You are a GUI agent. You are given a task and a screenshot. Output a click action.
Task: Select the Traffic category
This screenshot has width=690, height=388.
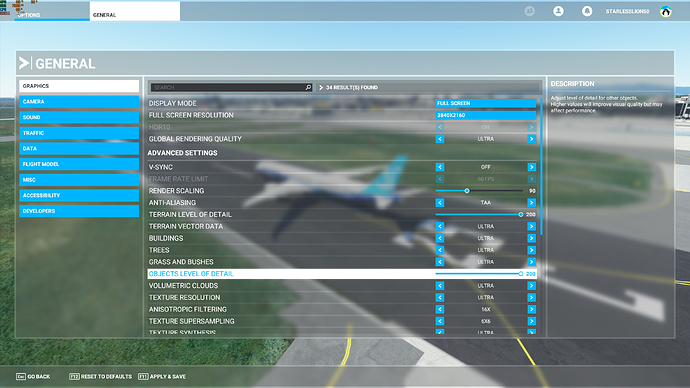click(x=79, y=133)
